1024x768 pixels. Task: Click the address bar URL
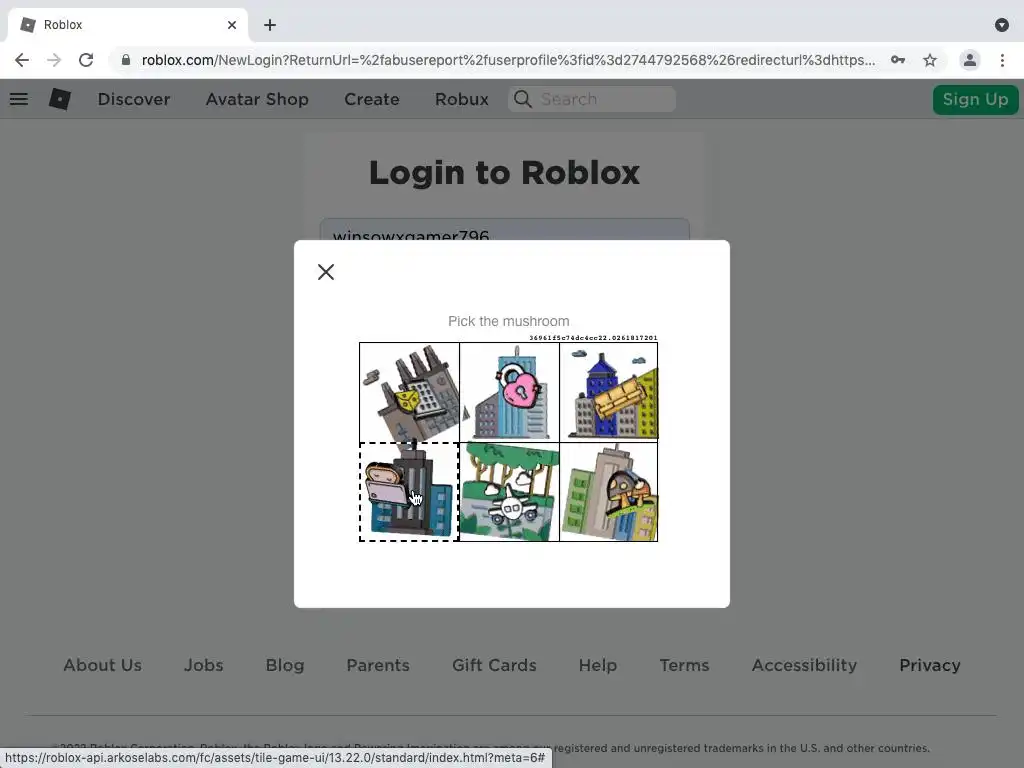(x=507, y=60)
